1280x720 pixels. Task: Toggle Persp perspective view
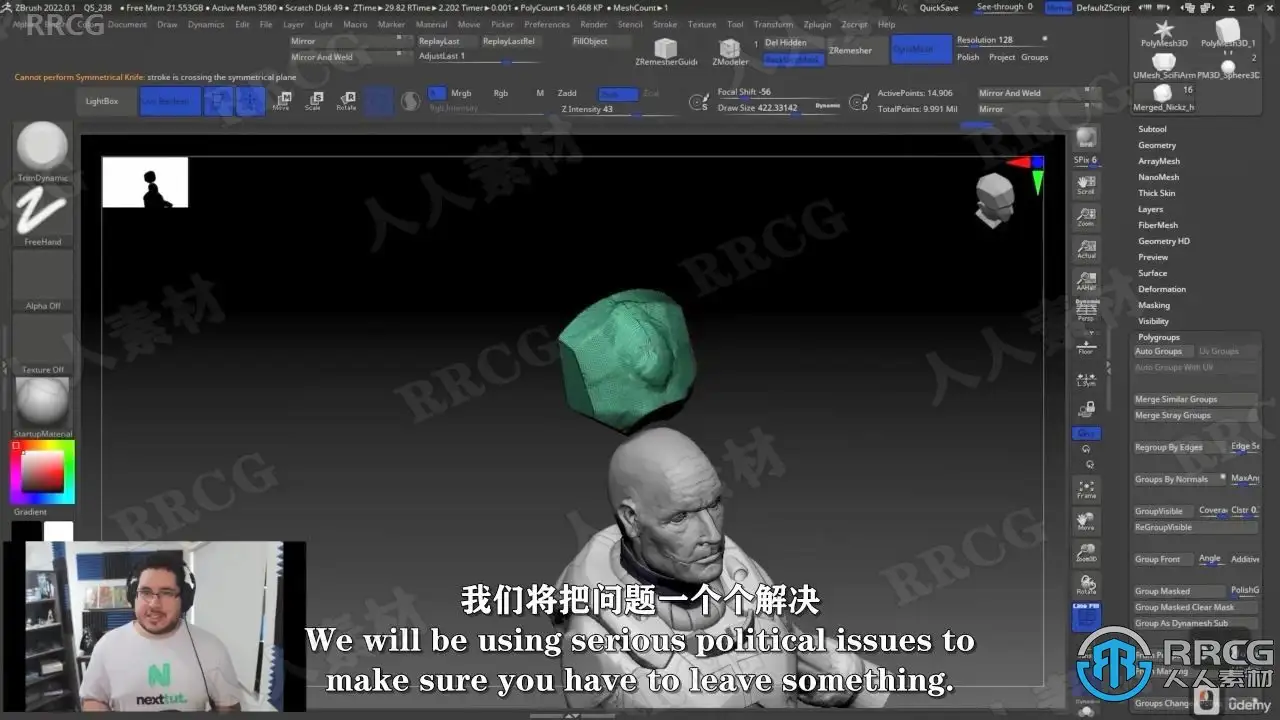click(1086, 310)
